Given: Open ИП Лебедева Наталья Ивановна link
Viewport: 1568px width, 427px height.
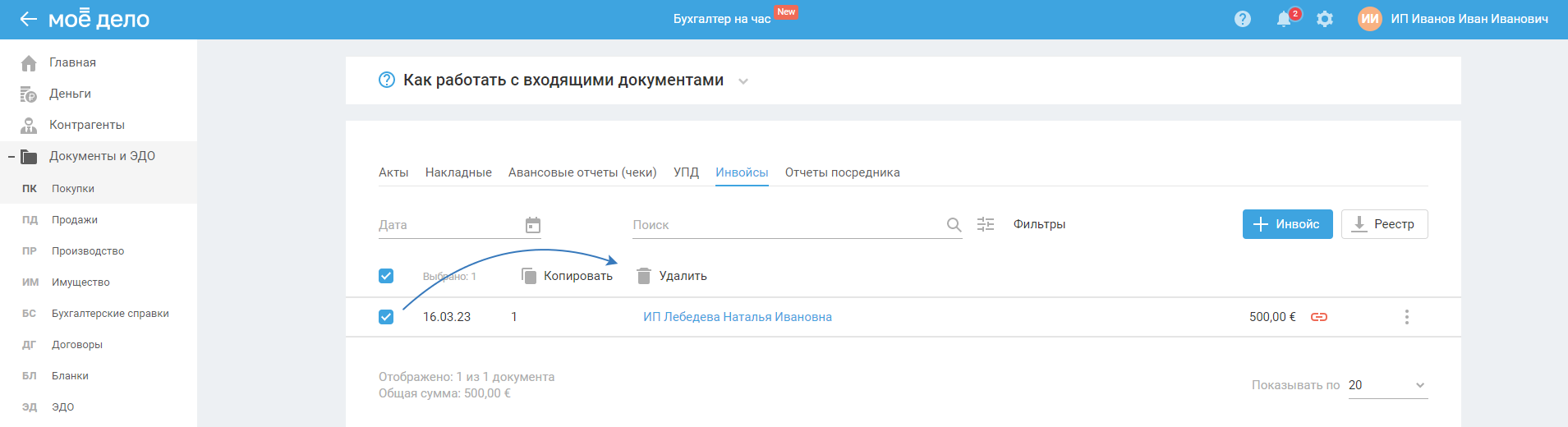Looking at the screenshot, I should (738, 317).
